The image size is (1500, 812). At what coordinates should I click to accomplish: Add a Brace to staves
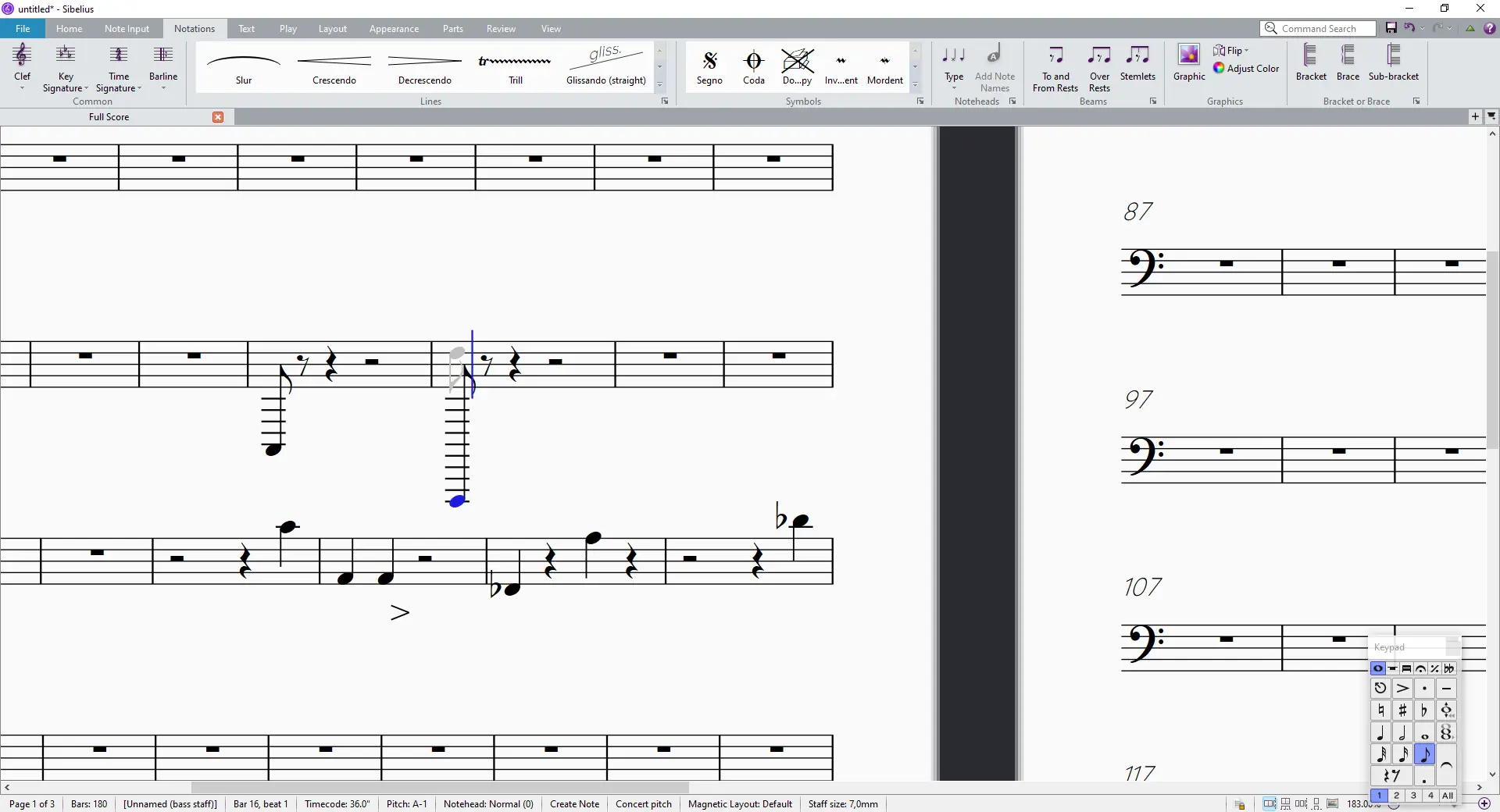pos(1348,62)
